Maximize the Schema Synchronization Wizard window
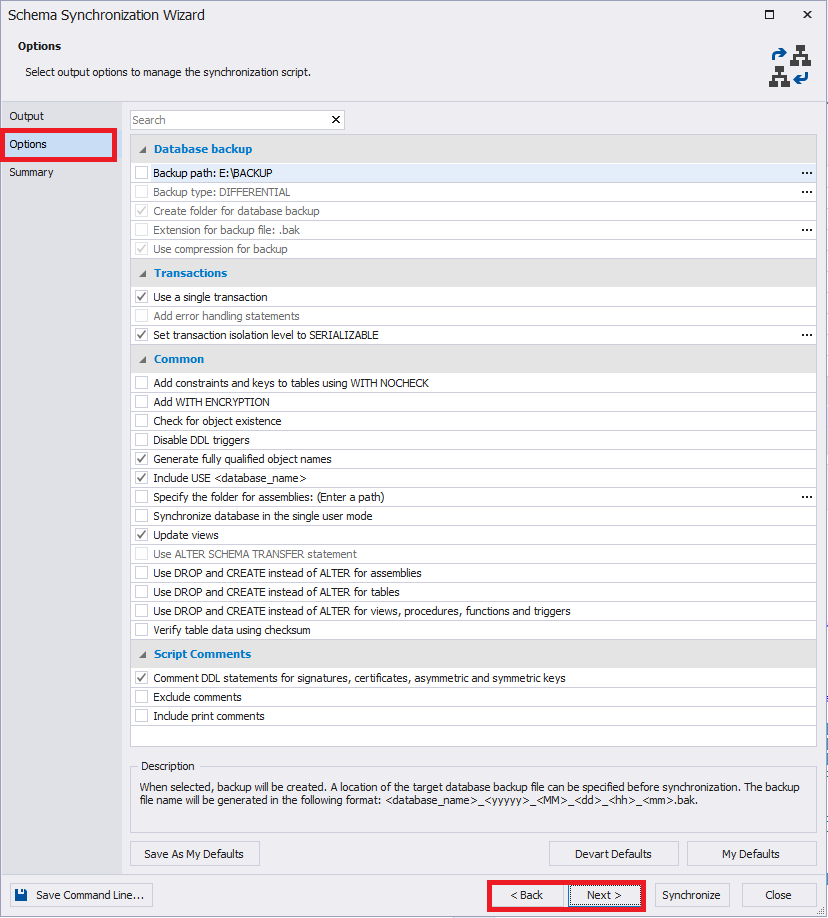828x918 pixels. coord(769,15)
